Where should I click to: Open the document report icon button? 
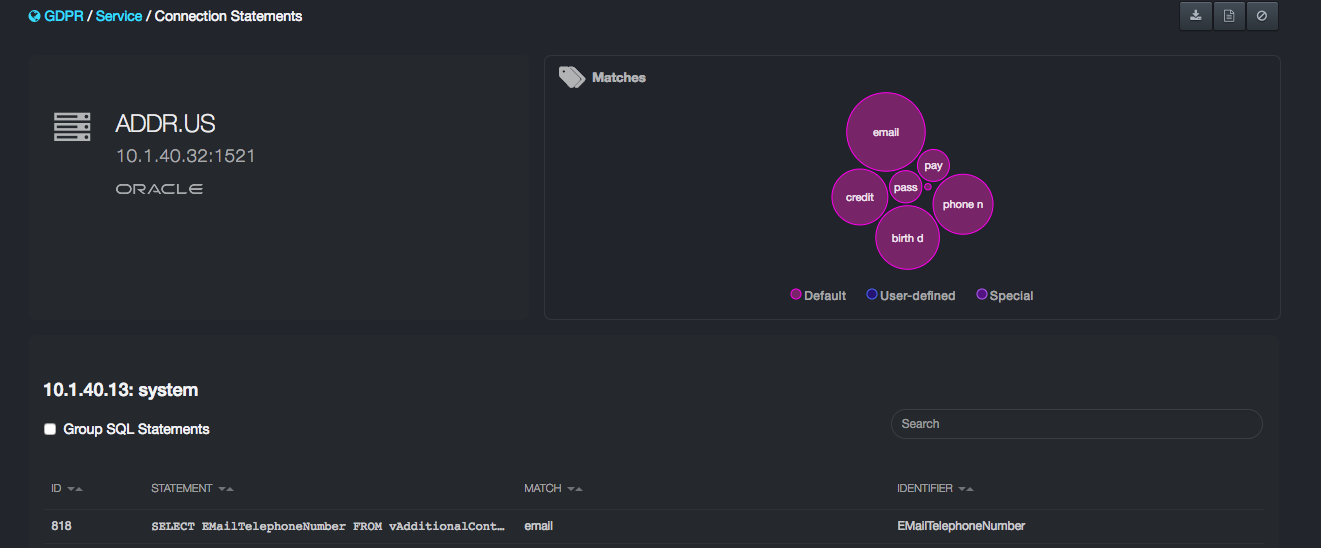pos(1229,16)
